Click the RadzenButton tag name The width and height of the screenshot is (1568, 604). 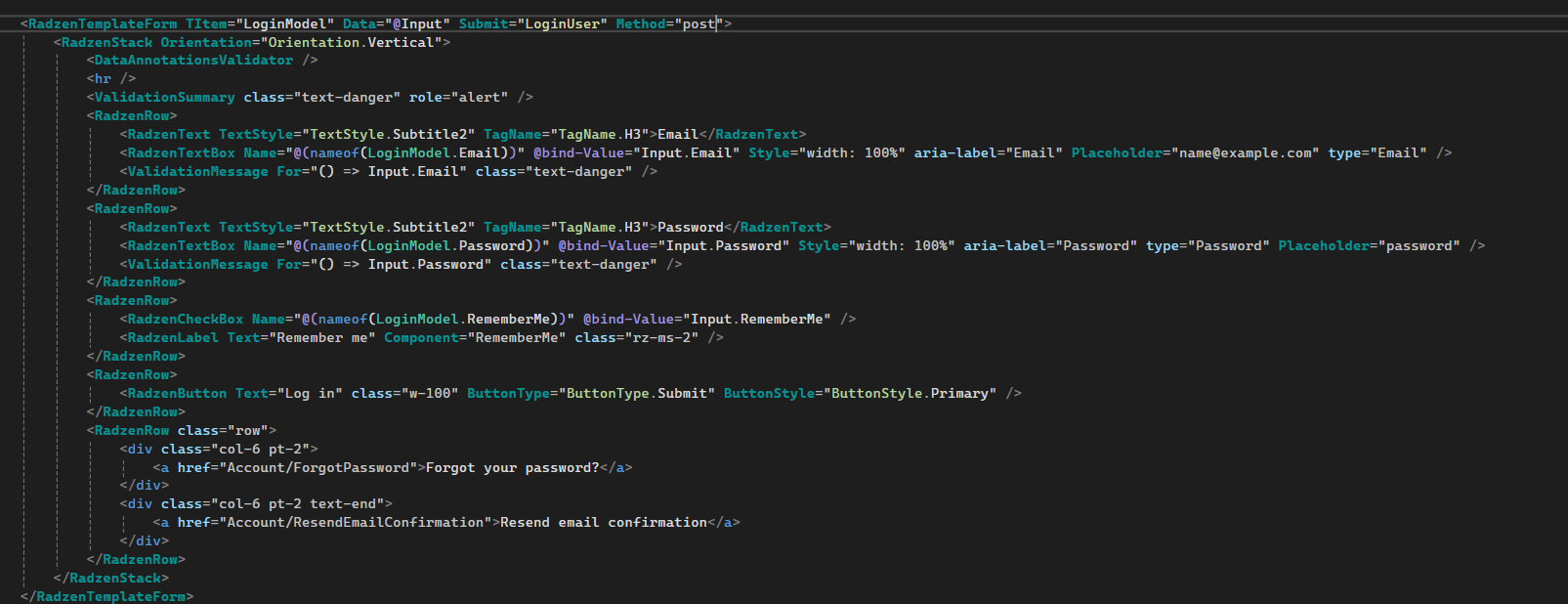(x=177, y=394)
